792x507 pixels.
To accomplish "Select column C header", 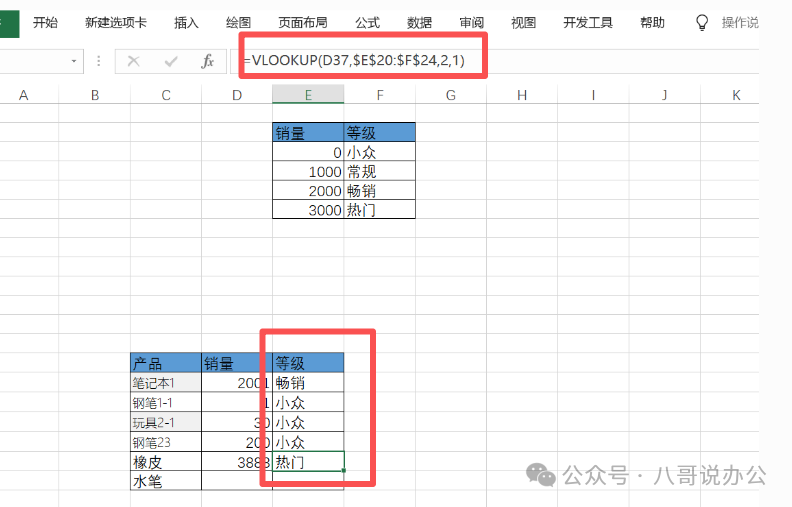I will (x=166, y=95).
